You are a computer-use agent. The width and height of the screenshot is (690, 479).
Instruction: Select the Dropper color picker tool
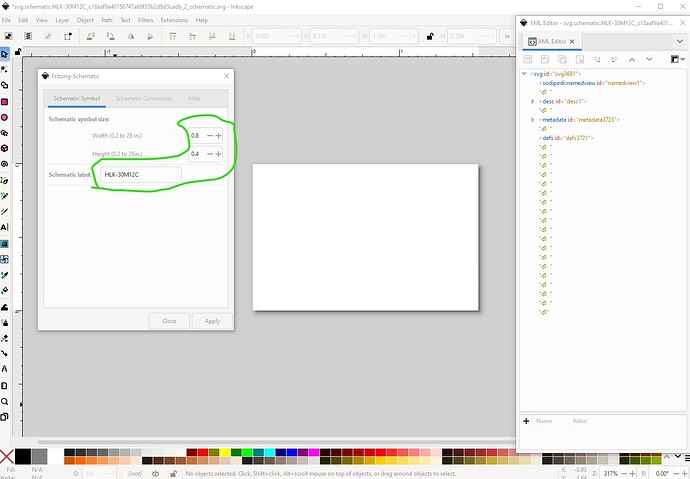[x=4, y=275]
